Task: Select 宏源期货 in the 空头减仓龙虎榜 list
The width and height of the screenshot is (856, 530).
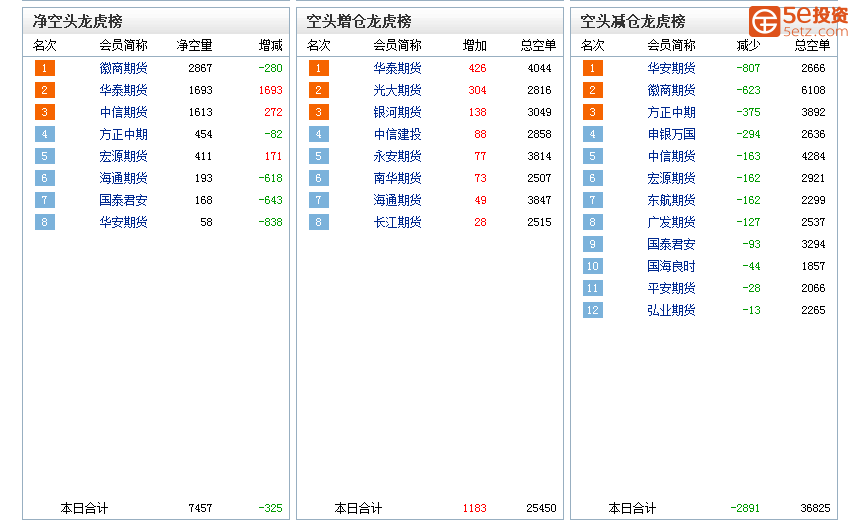Action: 671,178
